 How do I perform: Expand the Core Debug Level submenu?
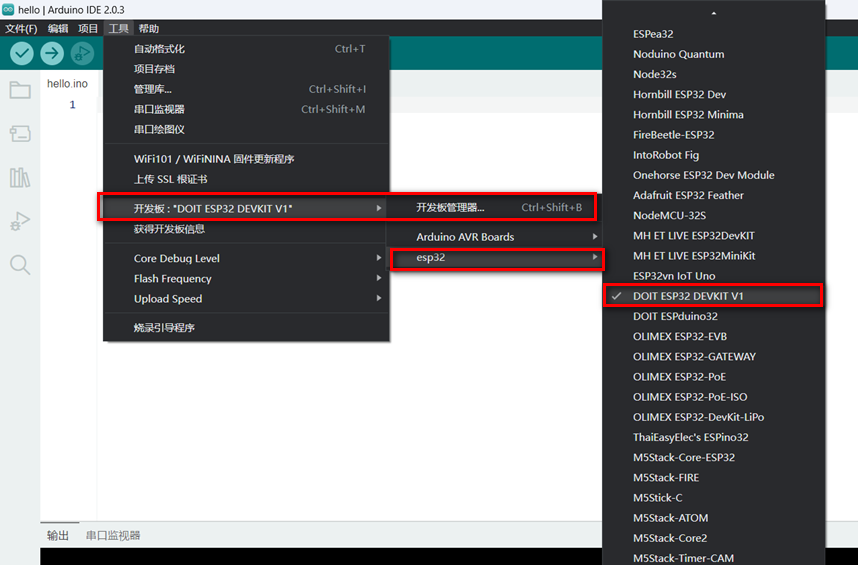246,258
